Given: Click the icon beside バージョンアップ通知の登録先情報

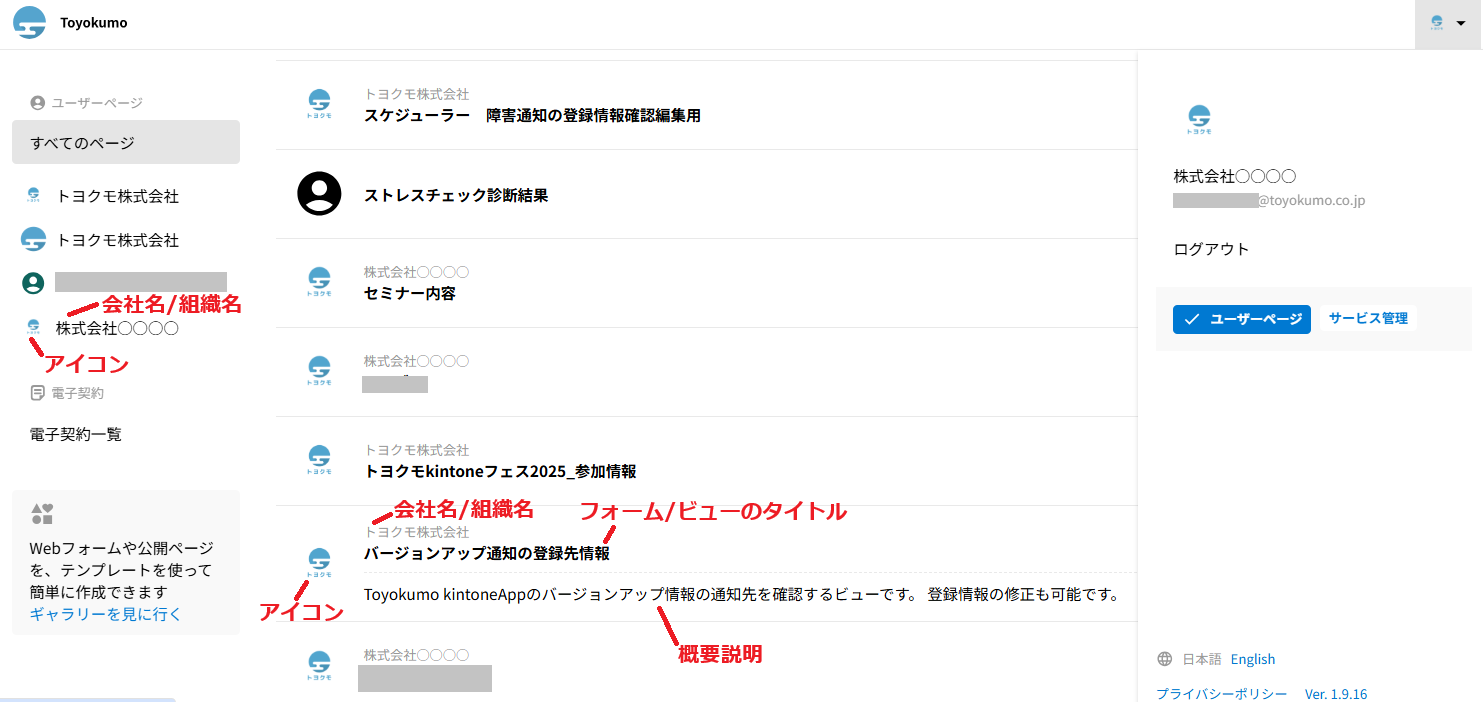Looking at the screenshot, I should tap(319, 563).
